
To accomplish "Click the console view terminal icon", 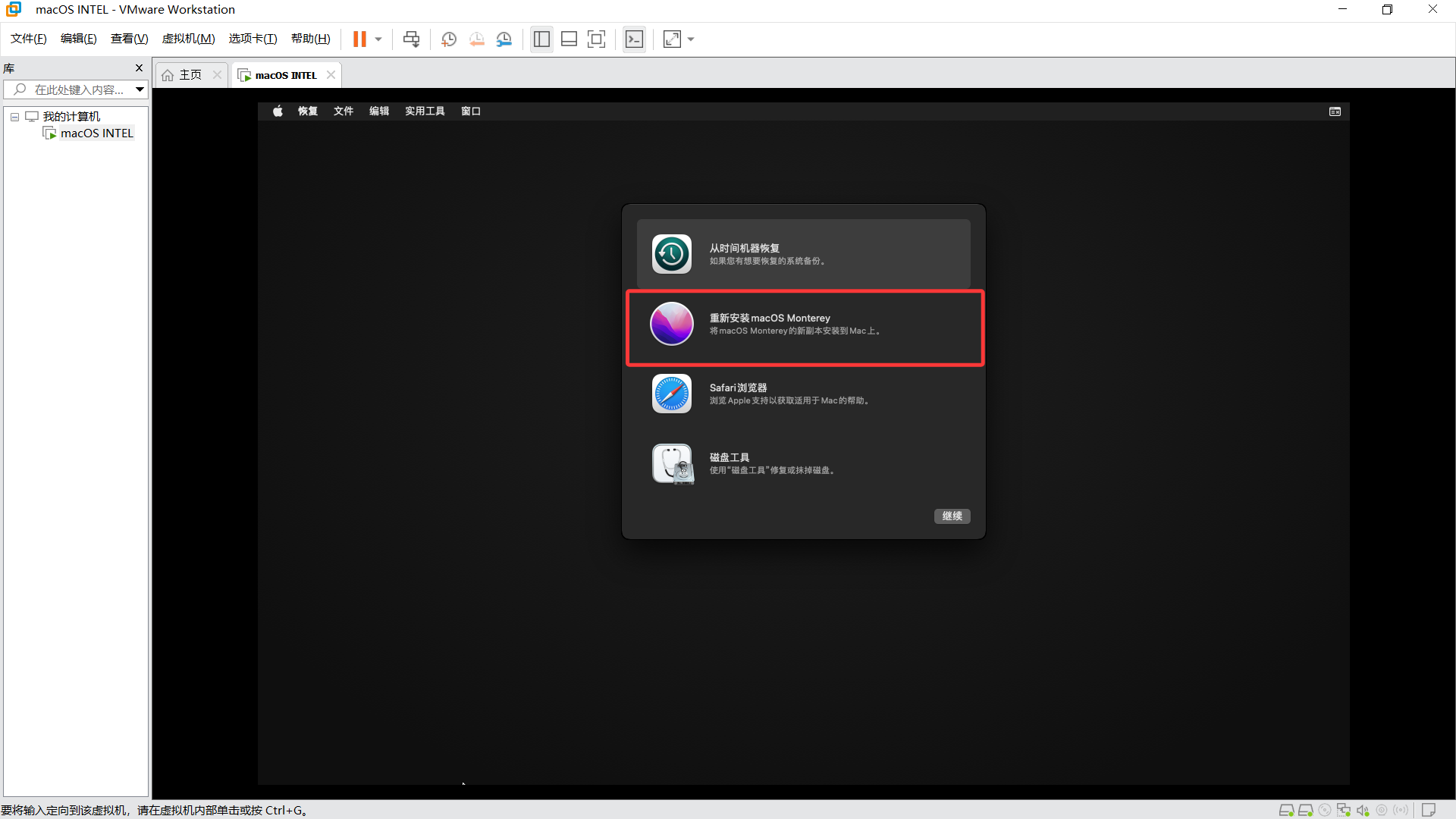I will point(634,39).
